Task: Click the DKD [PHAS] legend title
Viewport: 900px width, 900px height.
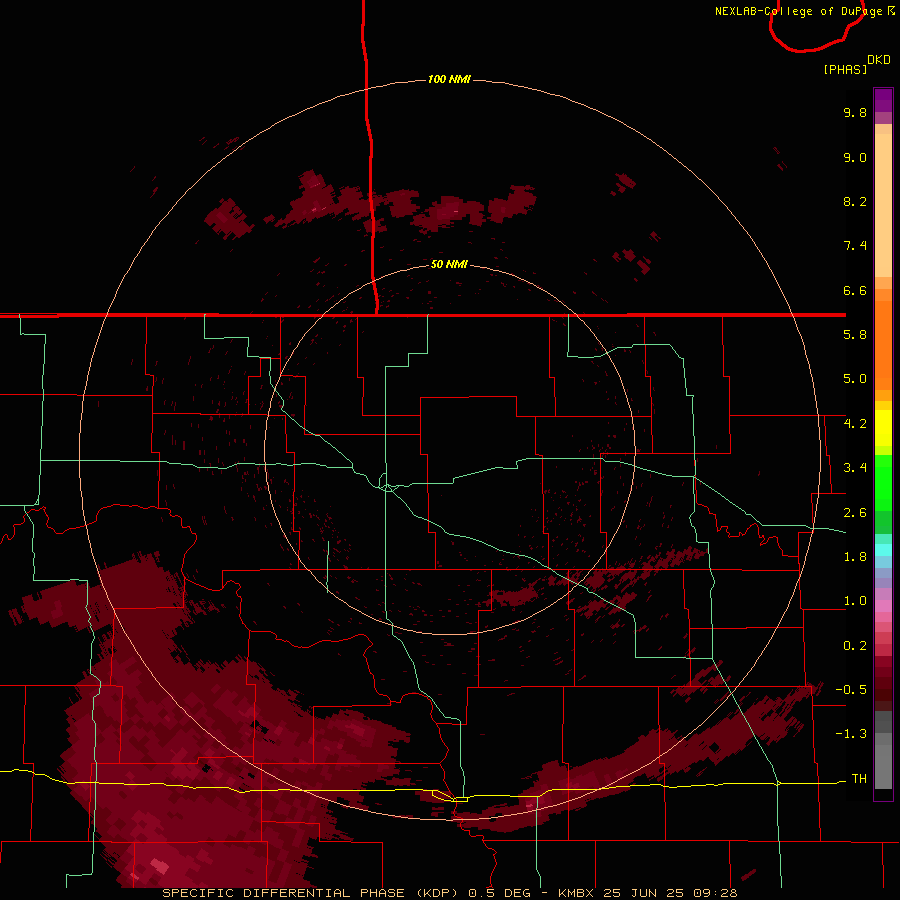Action: tap(856, 64)
